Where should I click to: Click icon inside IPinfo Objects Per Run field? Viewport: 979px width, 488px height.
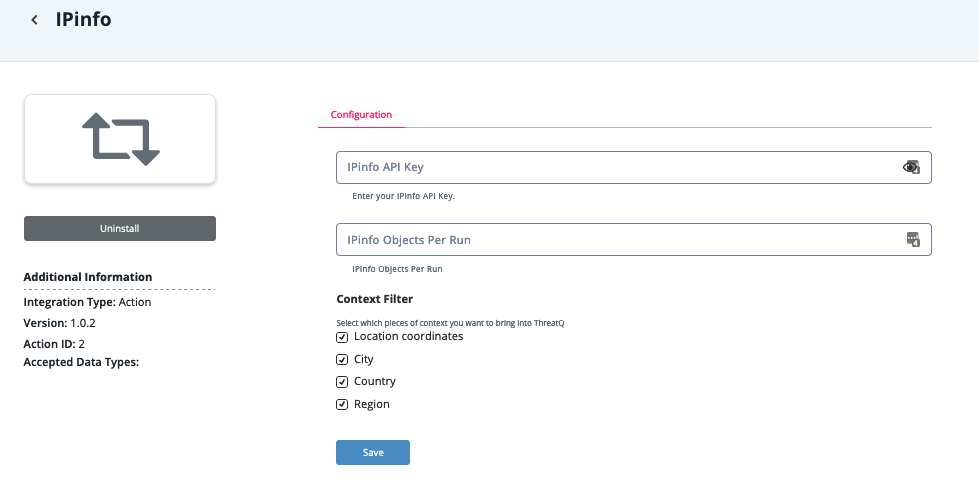tap(913, 240)
